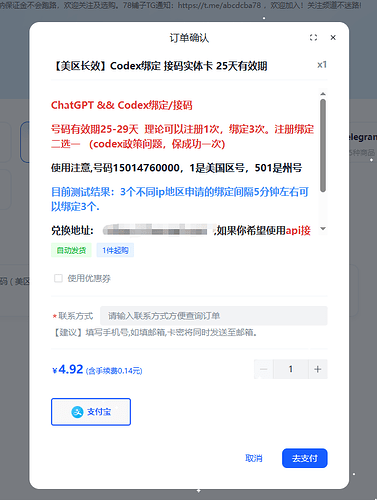Click the 去支付 pay button
Screen dimensions: 377x500
[305, 458]
